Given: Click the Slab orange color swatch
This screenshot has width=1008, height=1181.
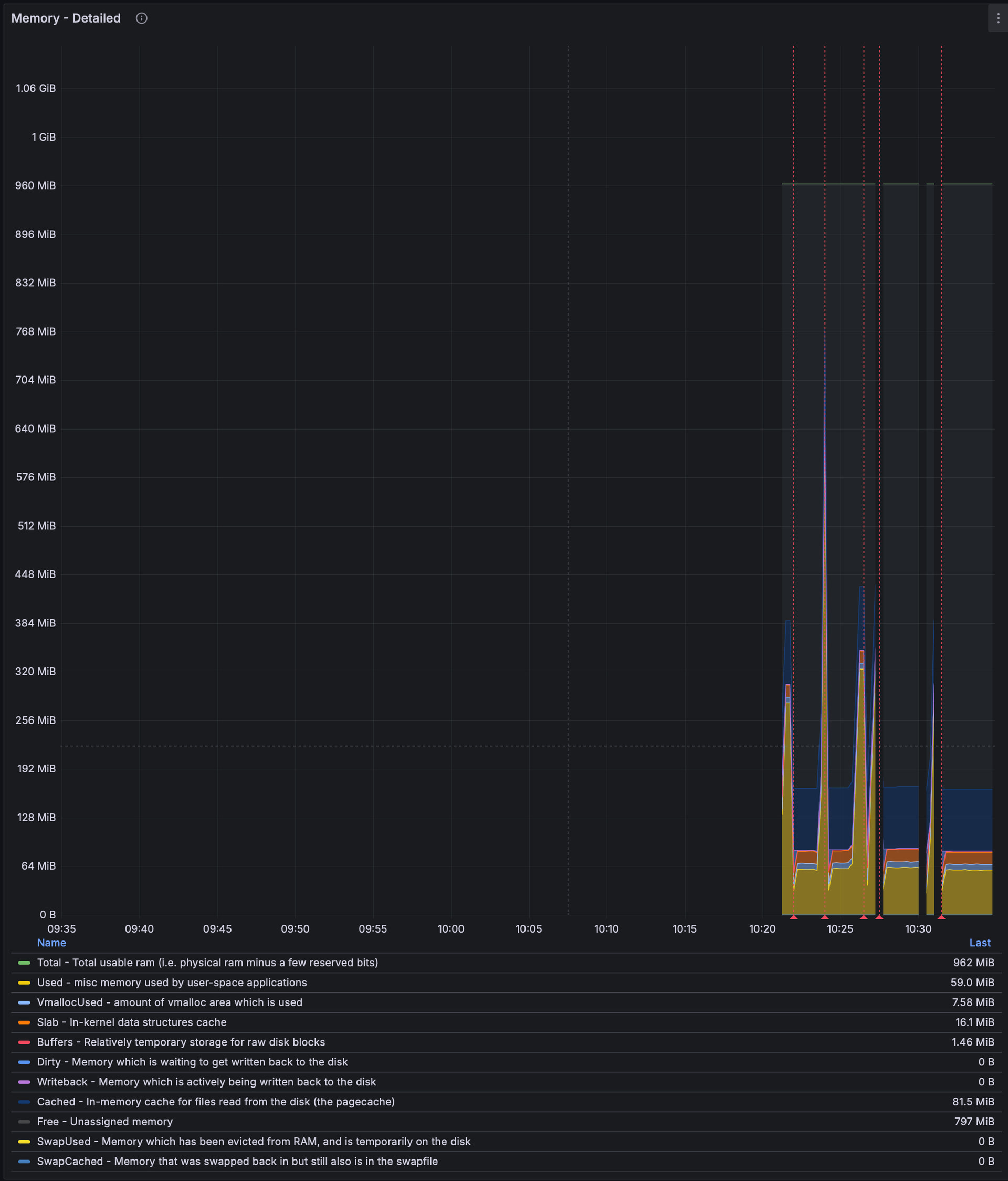Looking at the screenshot, I should (24, 1022).
